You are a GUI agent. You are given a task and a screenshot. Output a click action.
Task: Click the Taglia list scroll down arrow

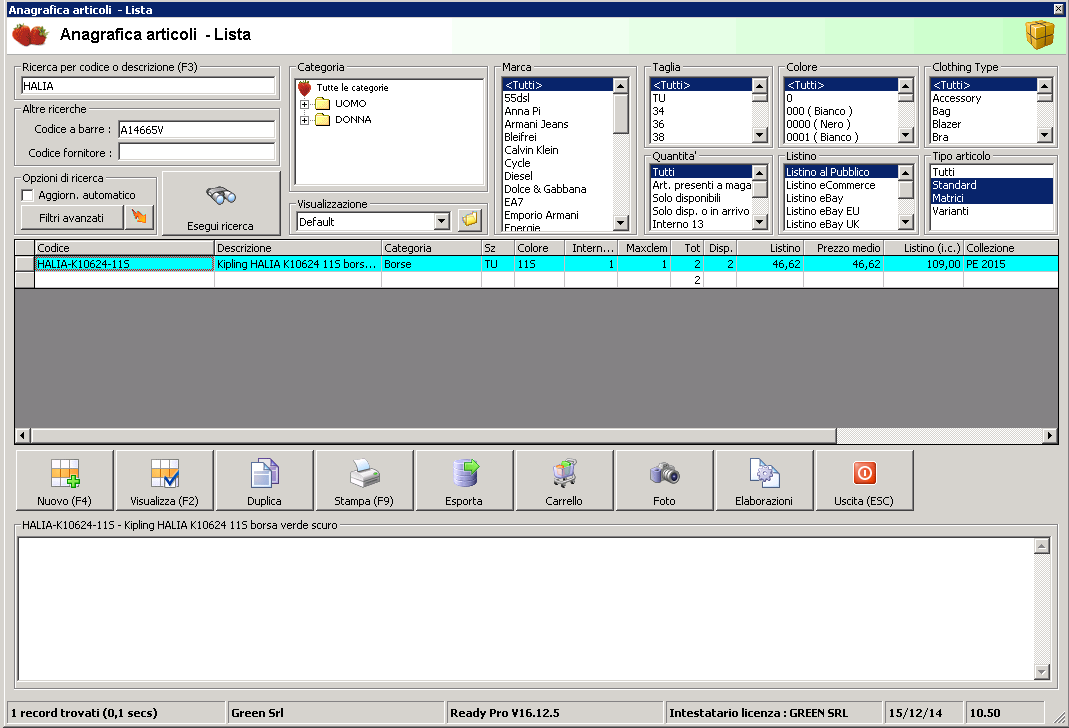759,136
